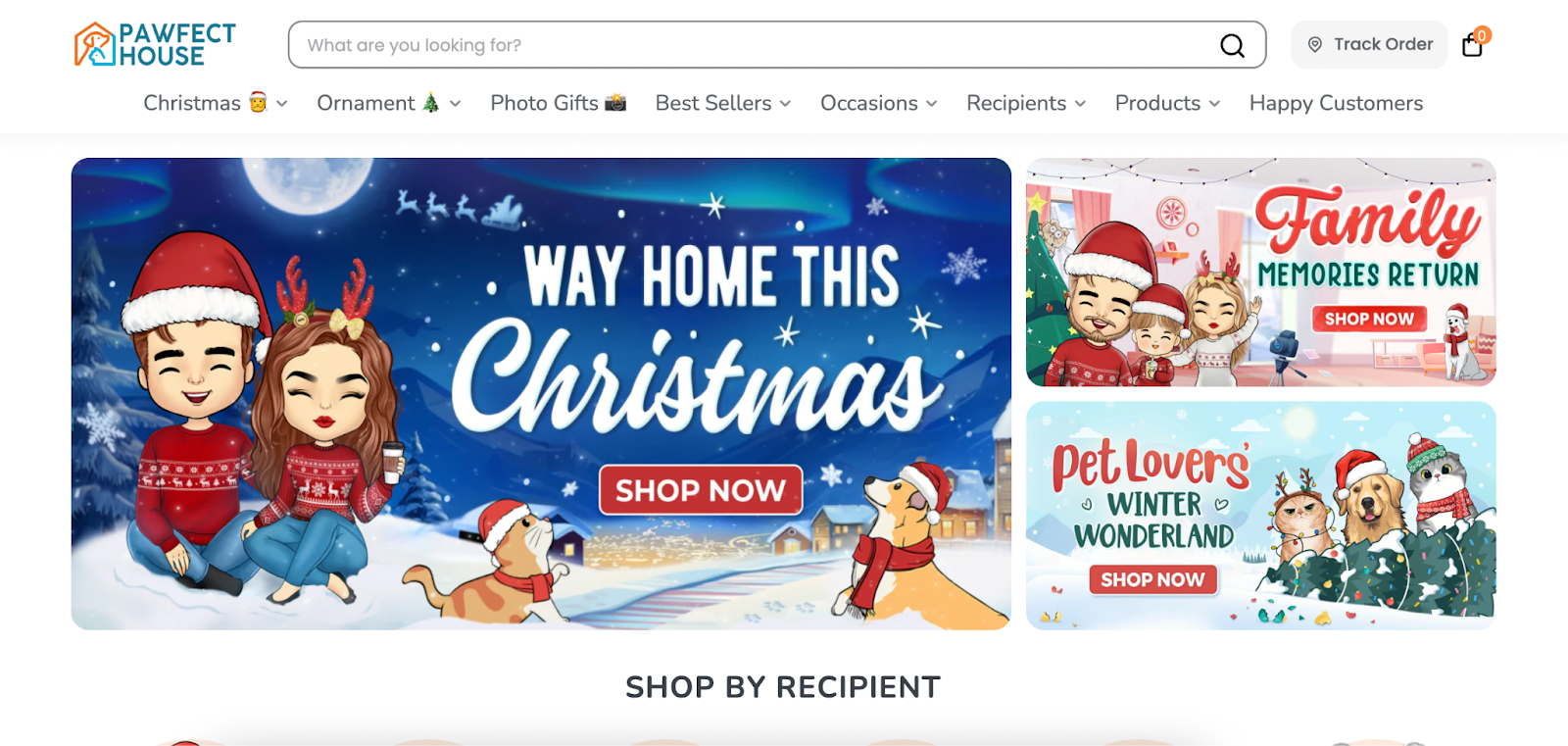Screen dimensions: 1568x746
Task: Click Shop Now on Way Home Christmas banner
Action: 701,490
